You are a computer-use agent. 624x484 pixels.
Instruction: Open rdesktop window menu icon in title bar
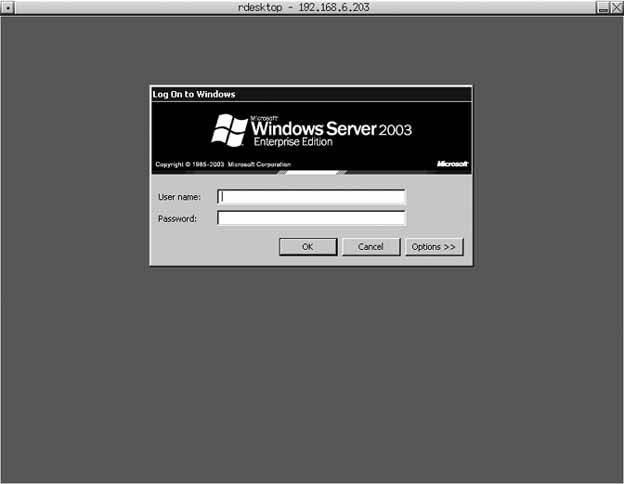8,7
